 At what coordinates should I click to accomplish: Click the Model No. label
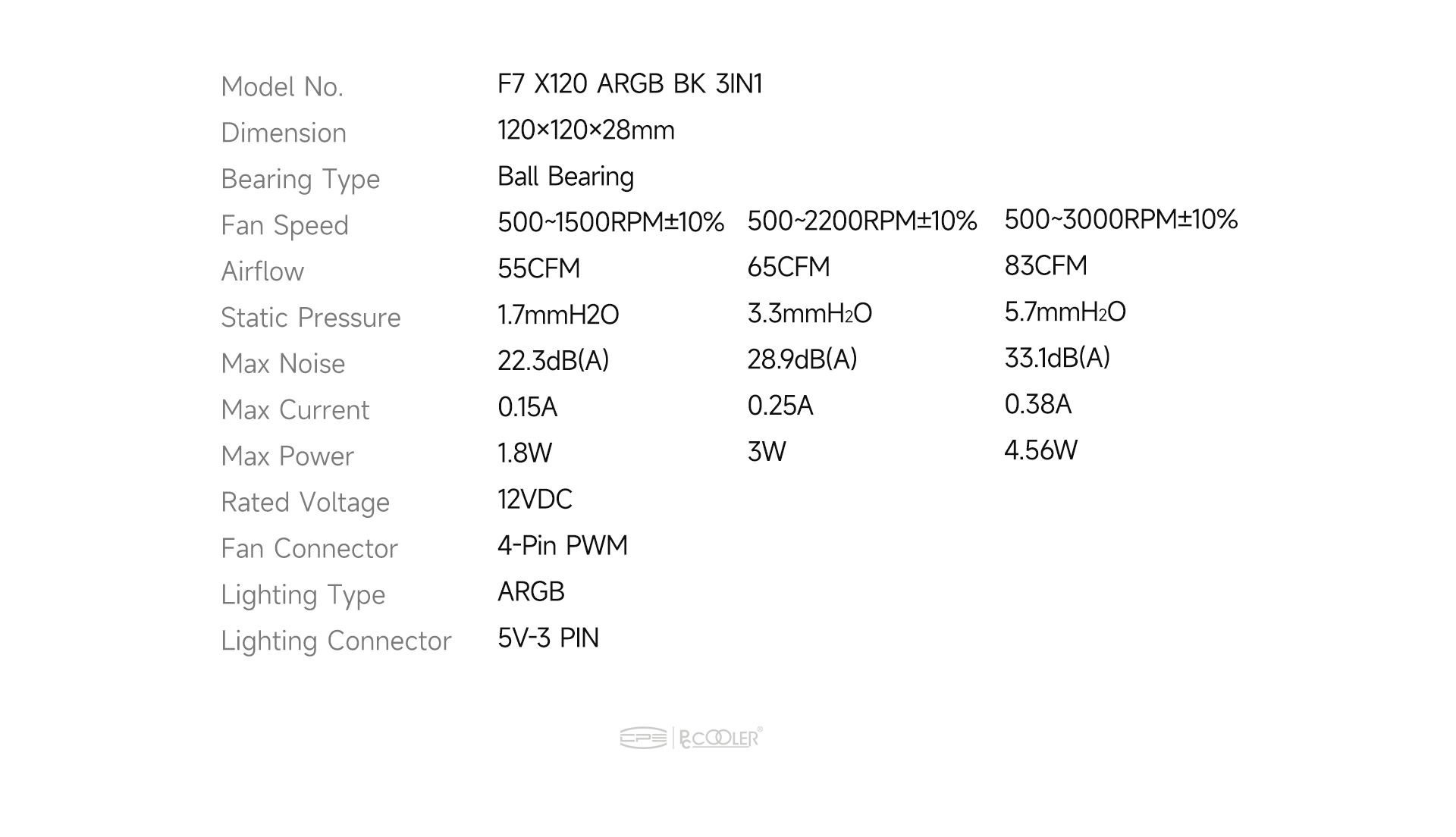(282, 87)
